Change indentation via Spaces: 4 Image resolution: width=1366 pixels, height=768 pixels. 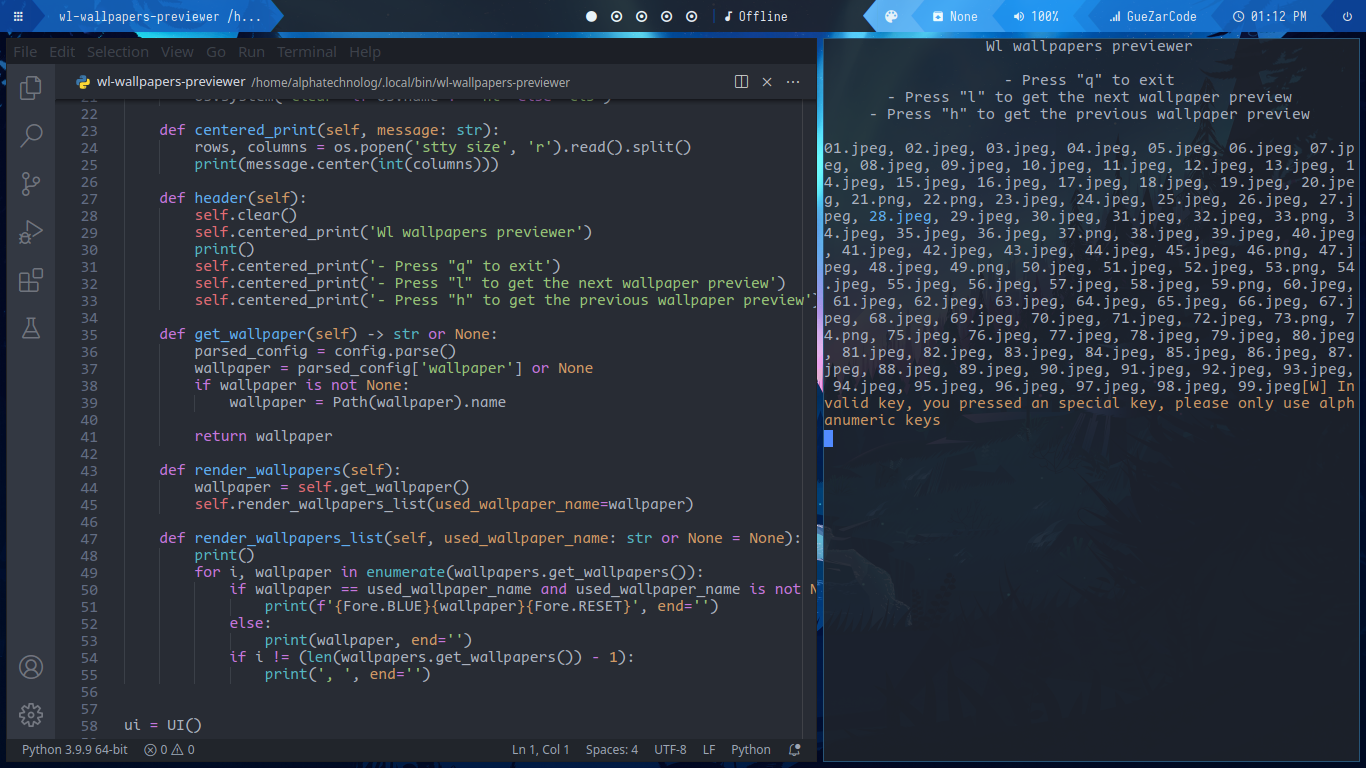[x=612, y=750]
